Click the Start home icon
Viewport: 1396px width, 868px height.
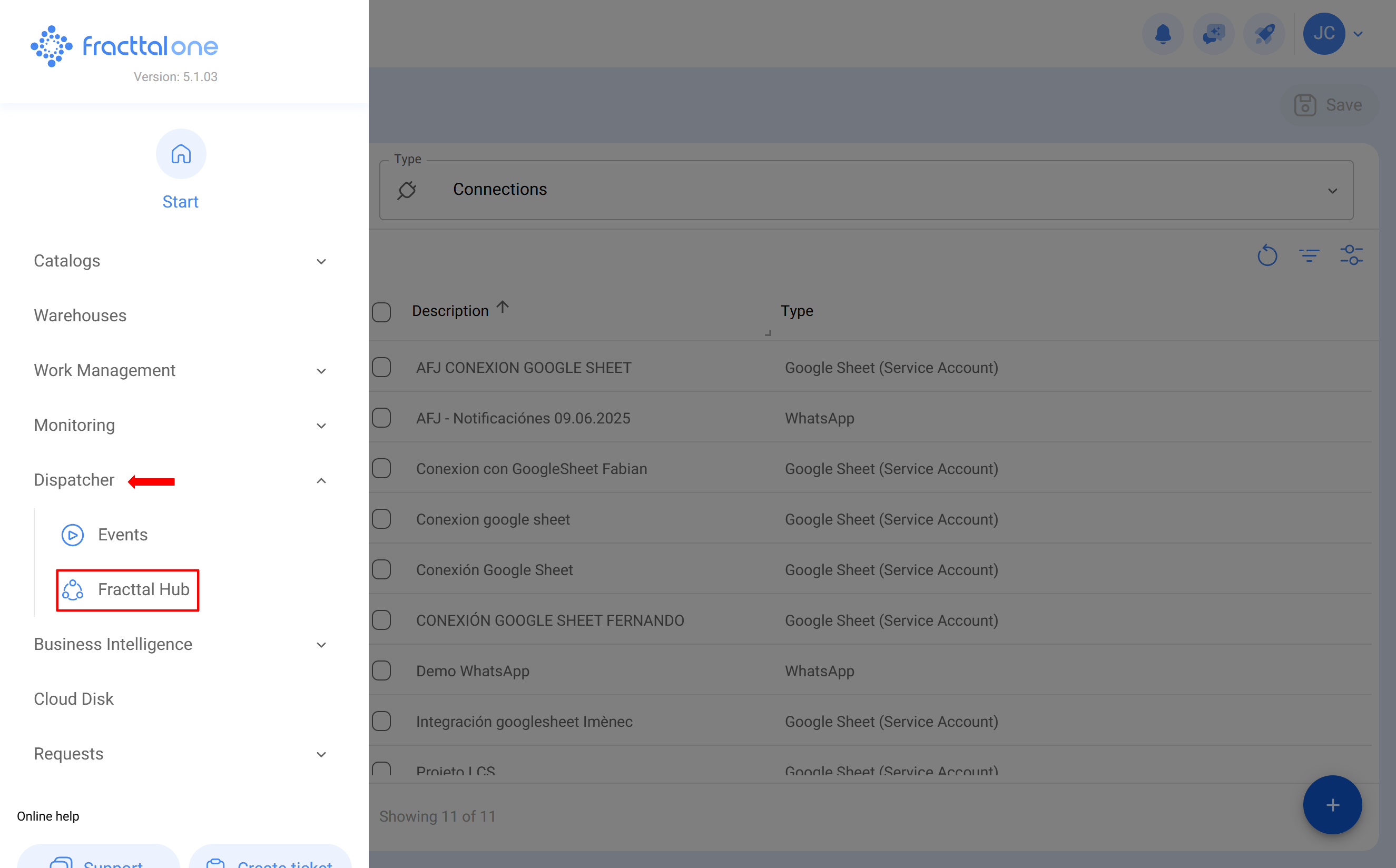click(181, 153)
